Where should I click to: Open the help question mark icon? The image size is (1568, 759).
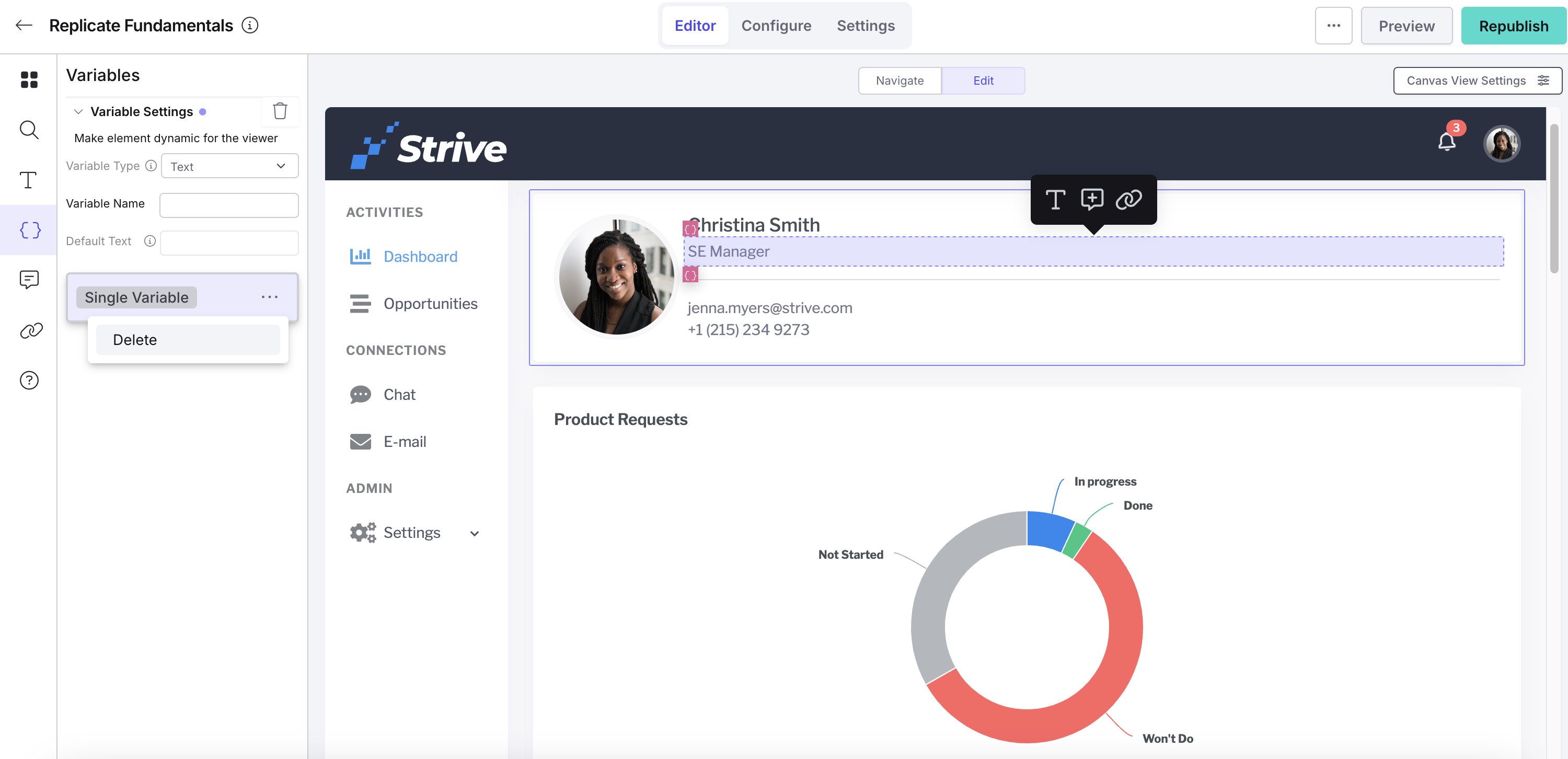[x=29, y=381]
